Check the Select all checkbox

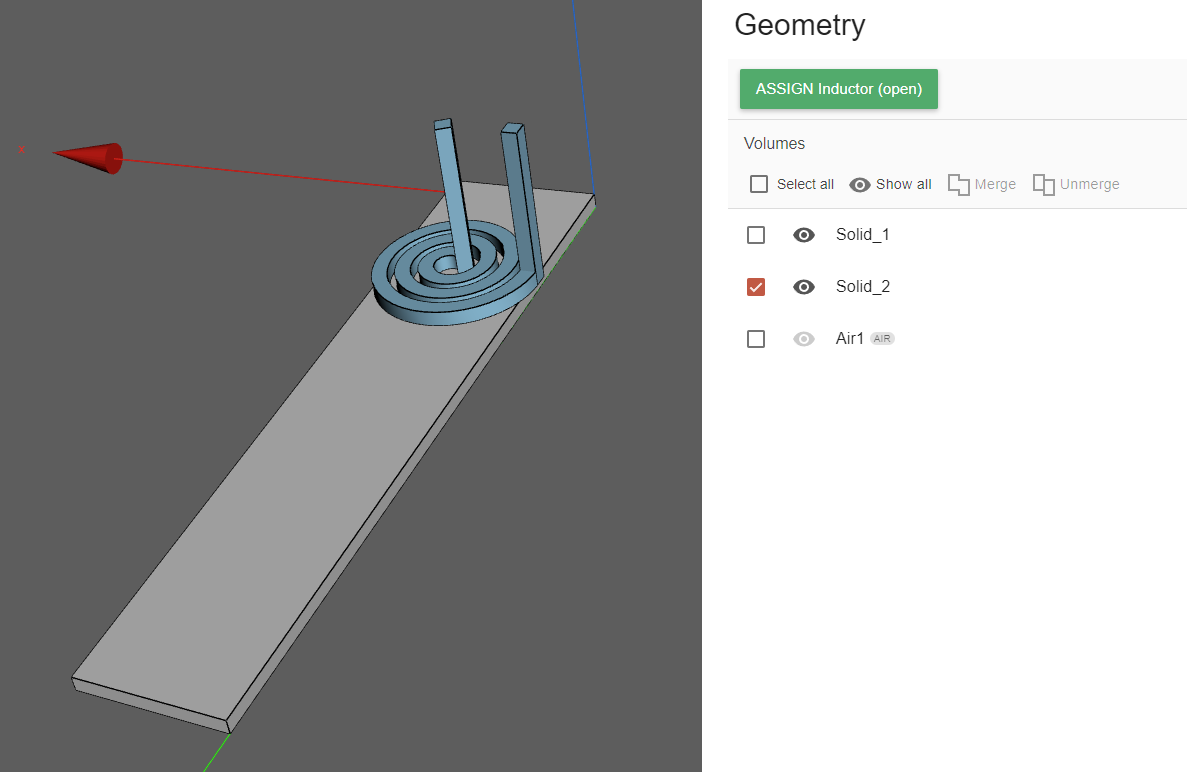[x=759, y=184]
